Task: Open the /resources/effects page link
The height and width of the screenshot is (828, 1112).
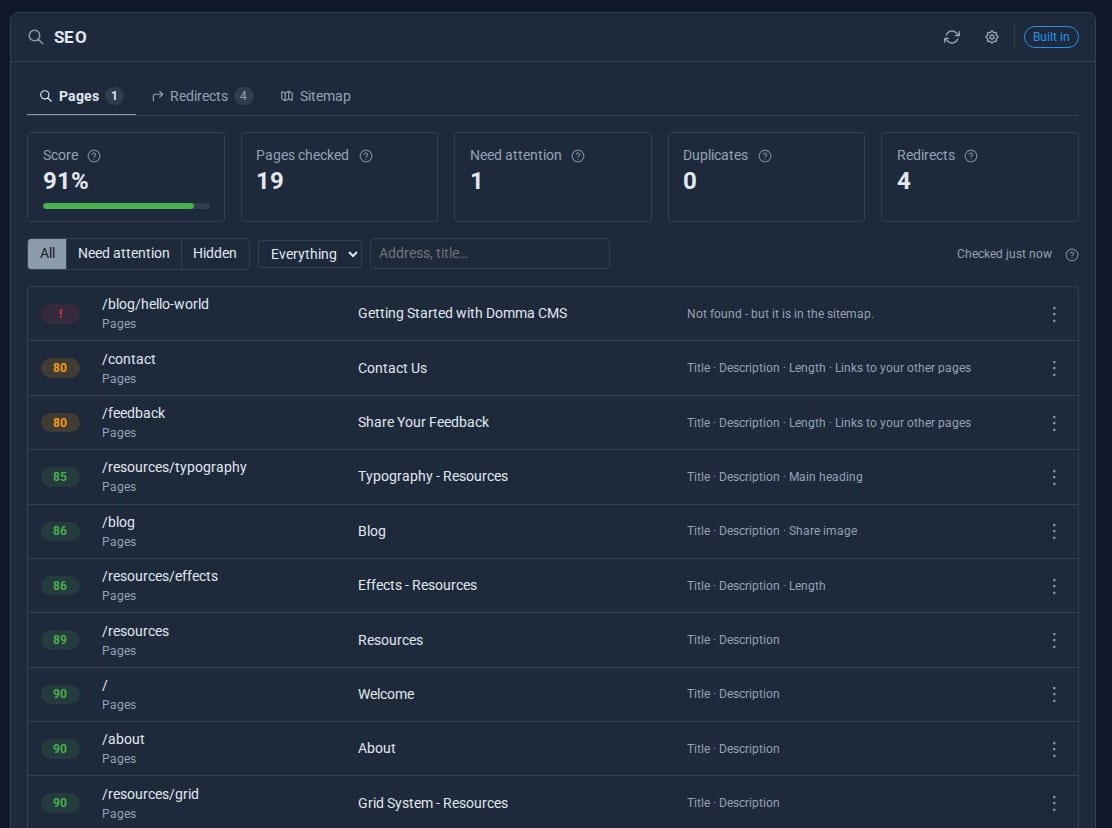Action: click(x=160, y=576)
